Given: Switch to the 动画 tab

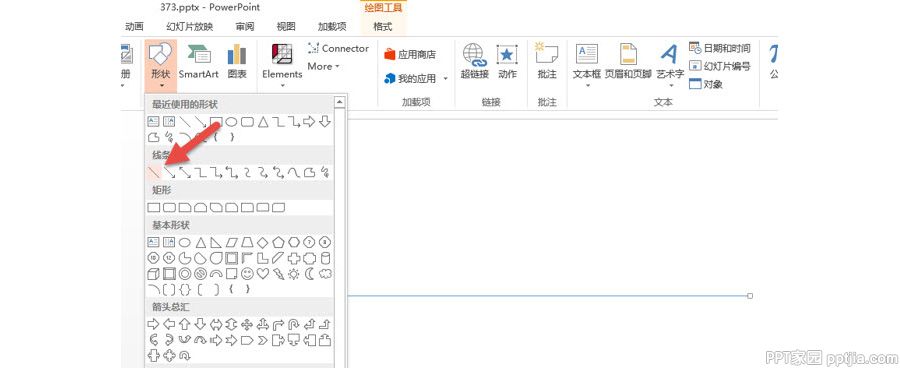Looking at the screenshot, I should (134, 26).
